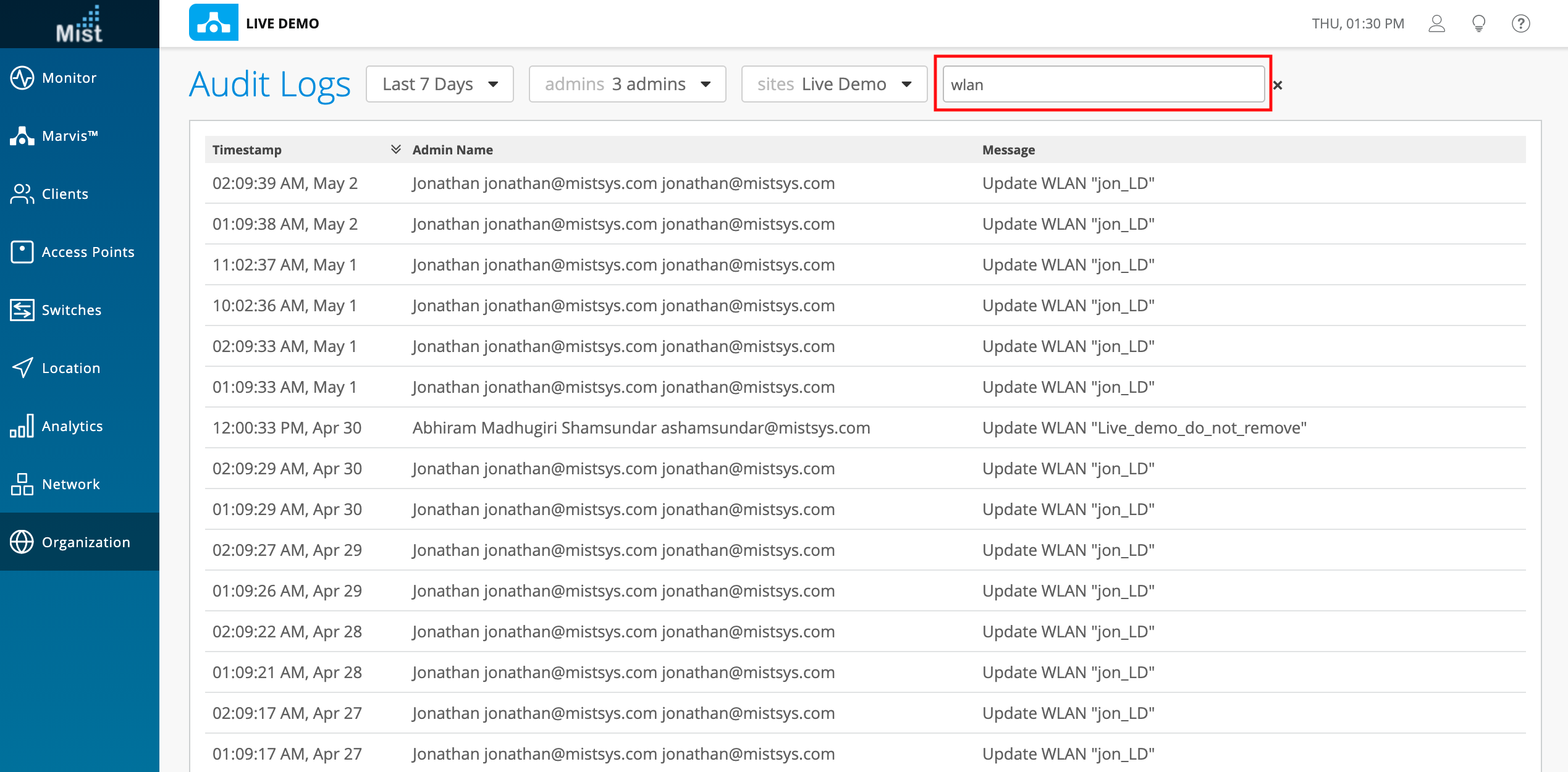
Task: Open the user account profile icon
Action: click(1437, 23)
